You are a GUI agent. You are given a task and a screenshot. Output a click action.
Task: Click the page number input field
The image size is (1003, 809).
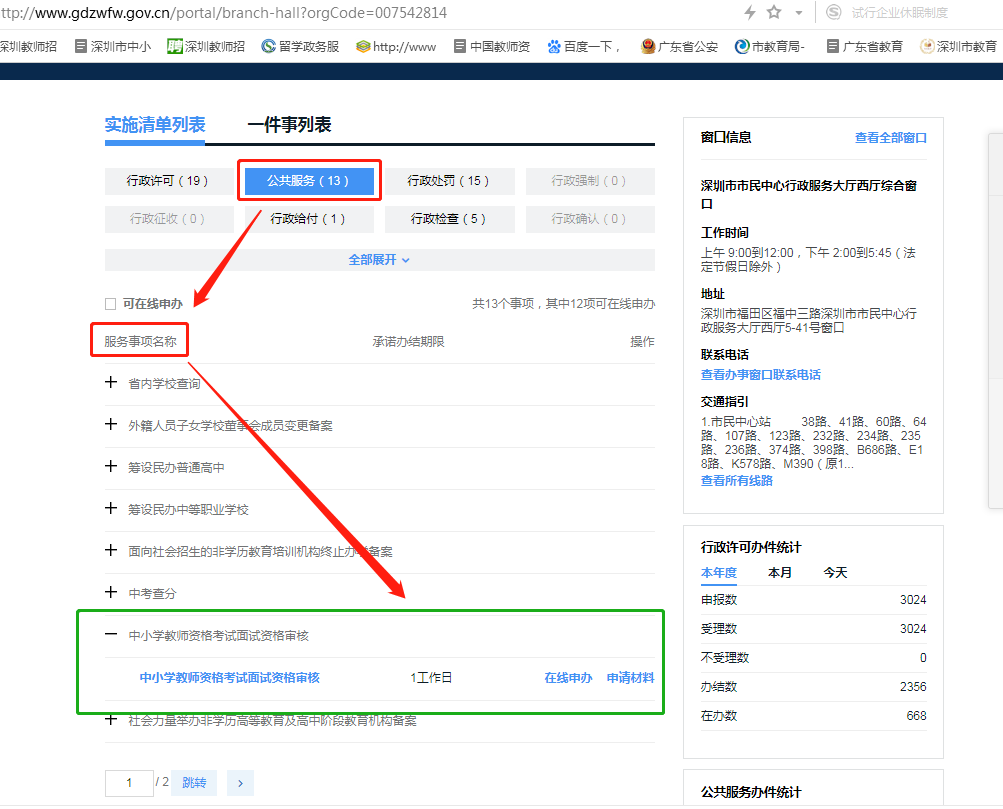click(x=127, y=782)
